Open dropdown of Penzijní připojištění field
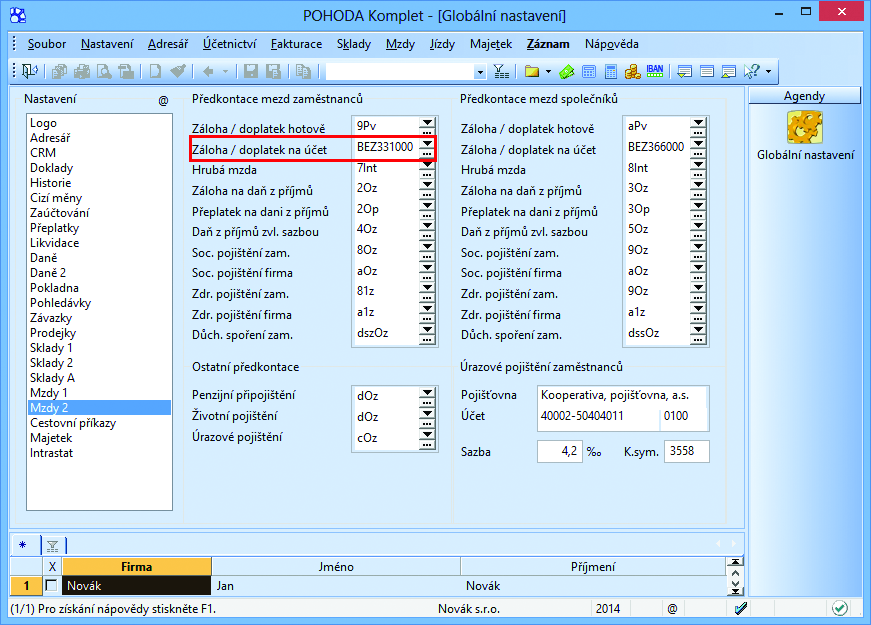The height and width of the screenshot is (625, 871). [427, 392]
